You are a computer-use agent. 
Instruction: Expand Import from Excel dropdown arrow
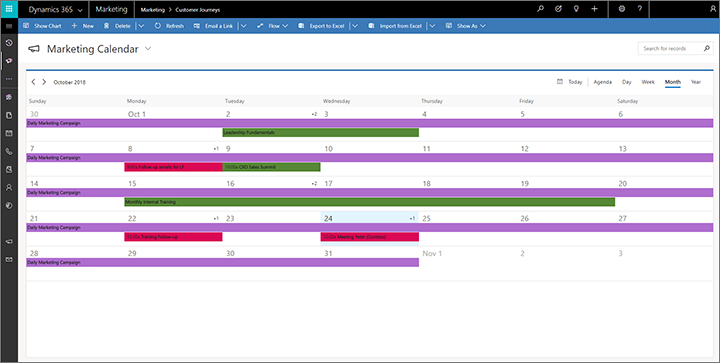432,26
